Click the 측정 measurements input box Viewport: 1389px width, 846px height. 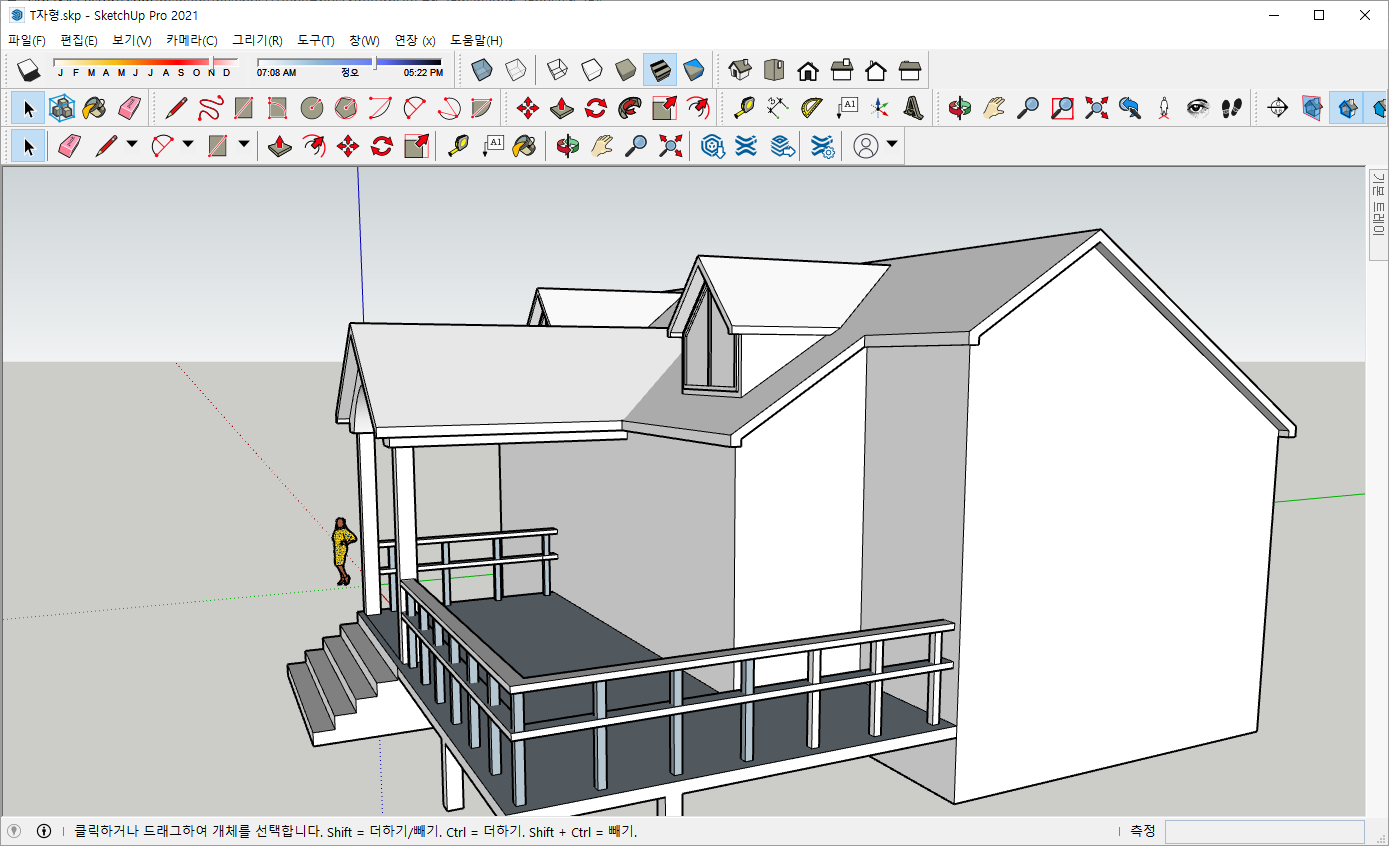pos(1264,831)
